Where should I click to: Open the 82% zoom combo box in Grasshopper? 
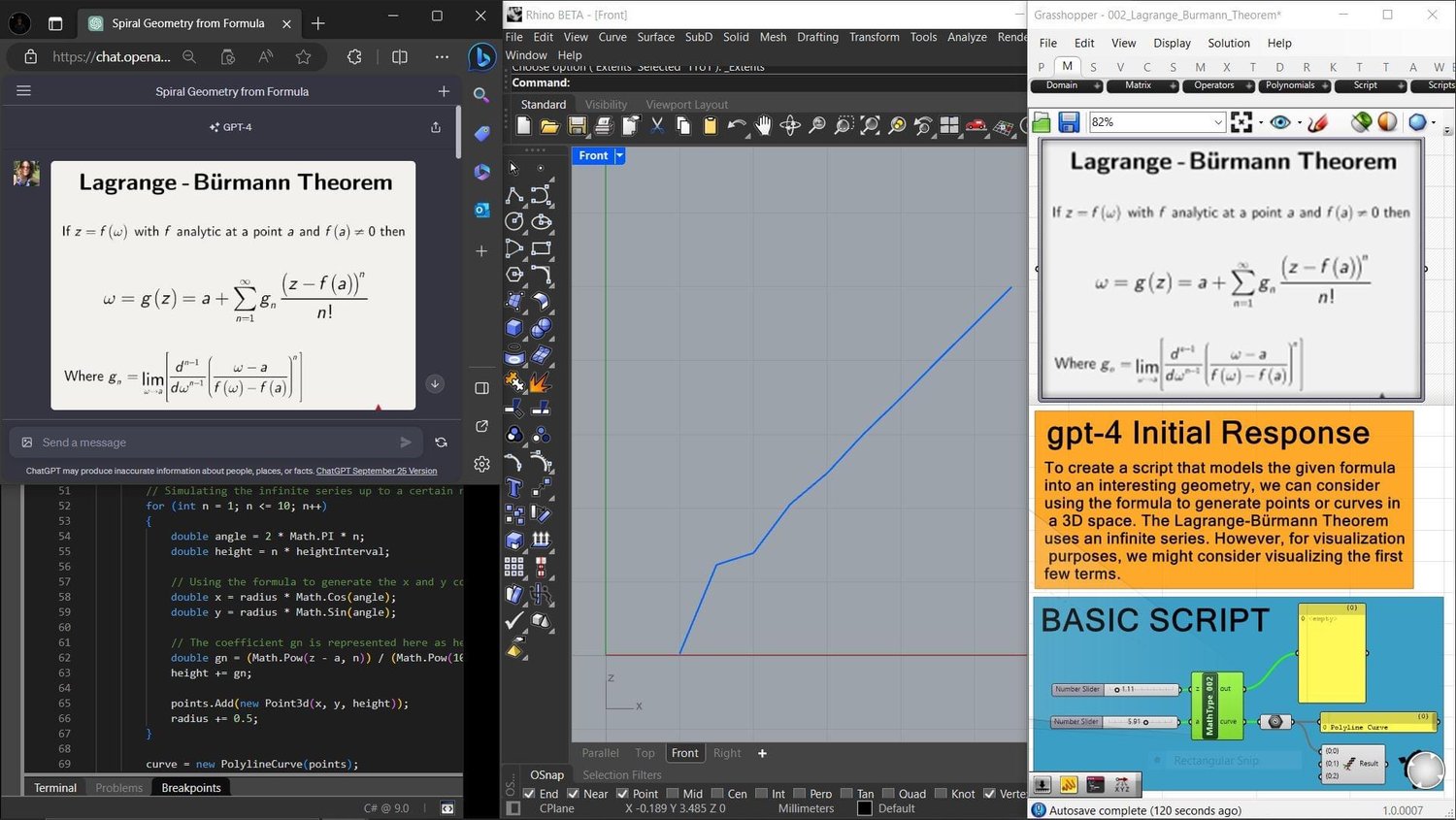click(x=1157, y=122)
